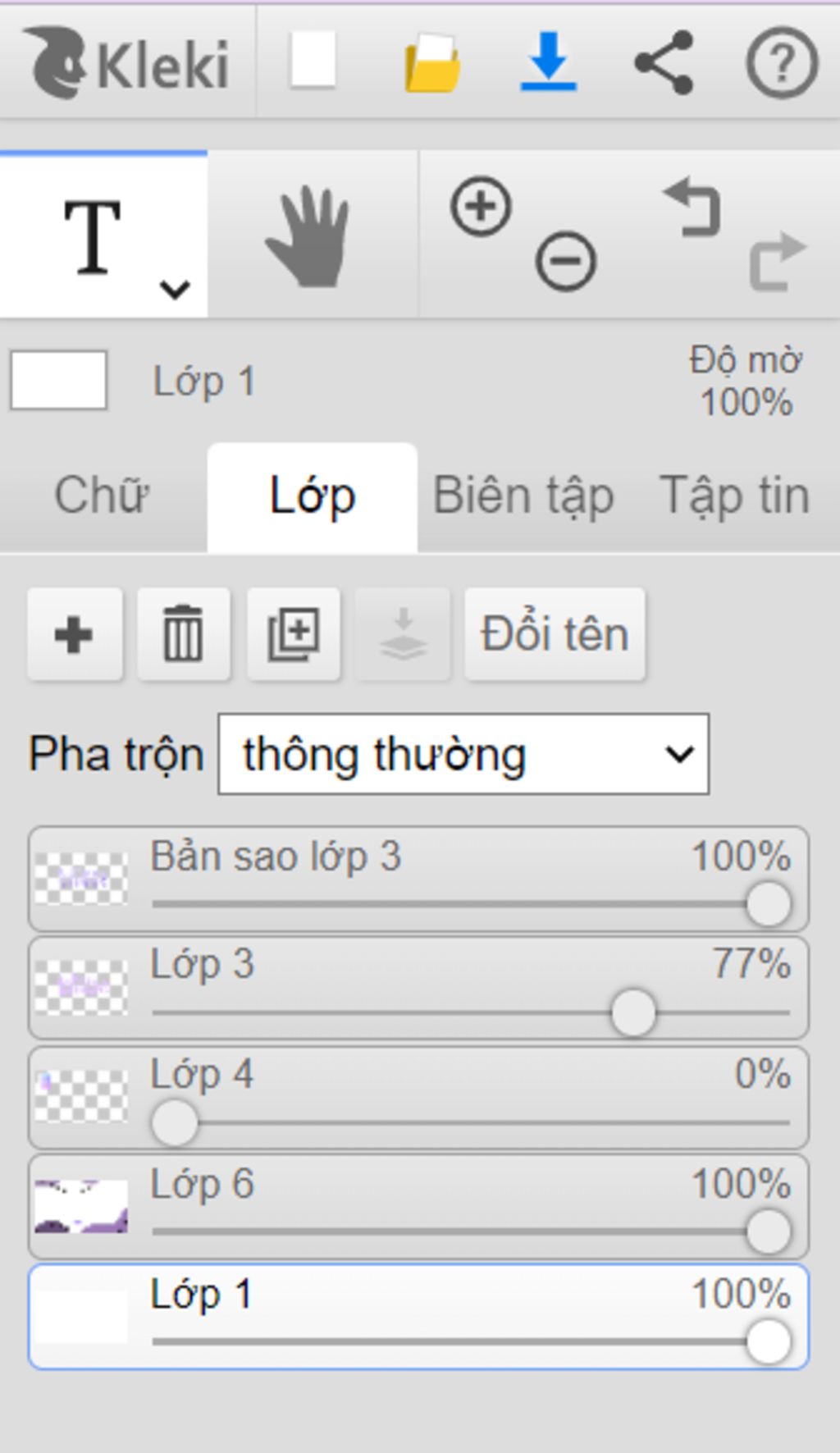This screenshot has width=840, height=1453.
Task: Switch to the Tập tin tab
Action: click(734, 496)
